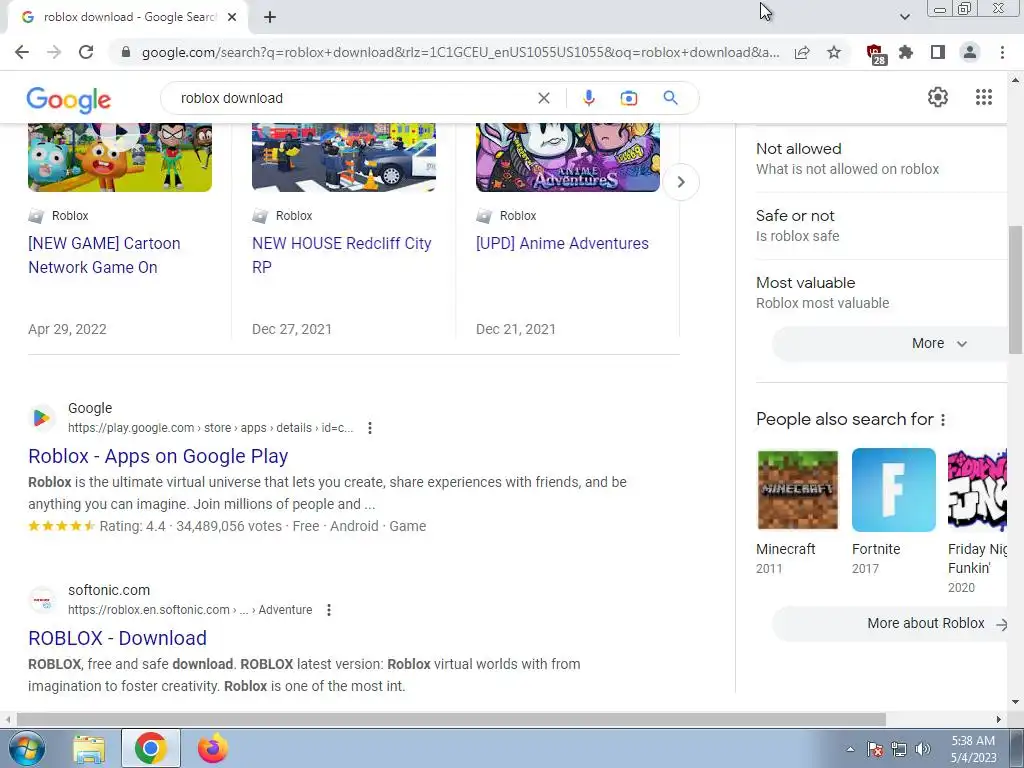Open Chrome's three-dot menu
1024x768 pixels.
(1002, 52)
